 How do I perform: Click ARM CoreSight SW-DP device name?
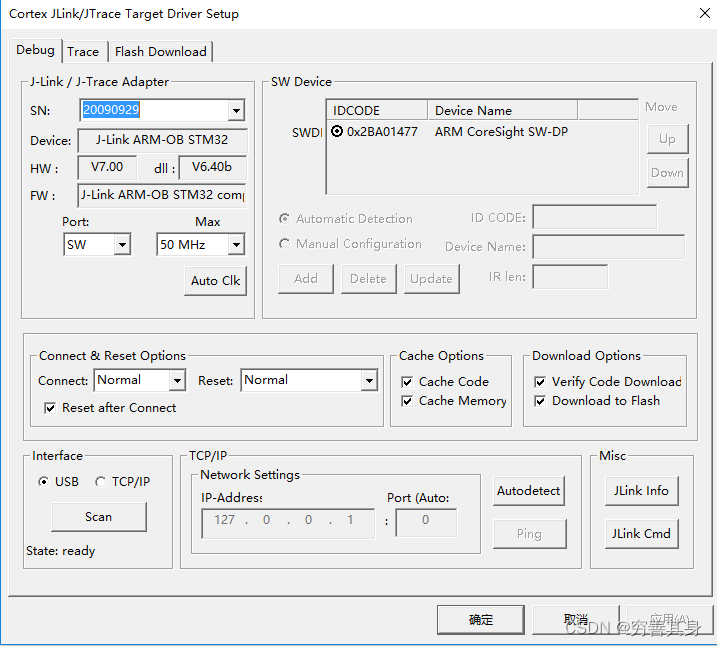tap(501, 132)
